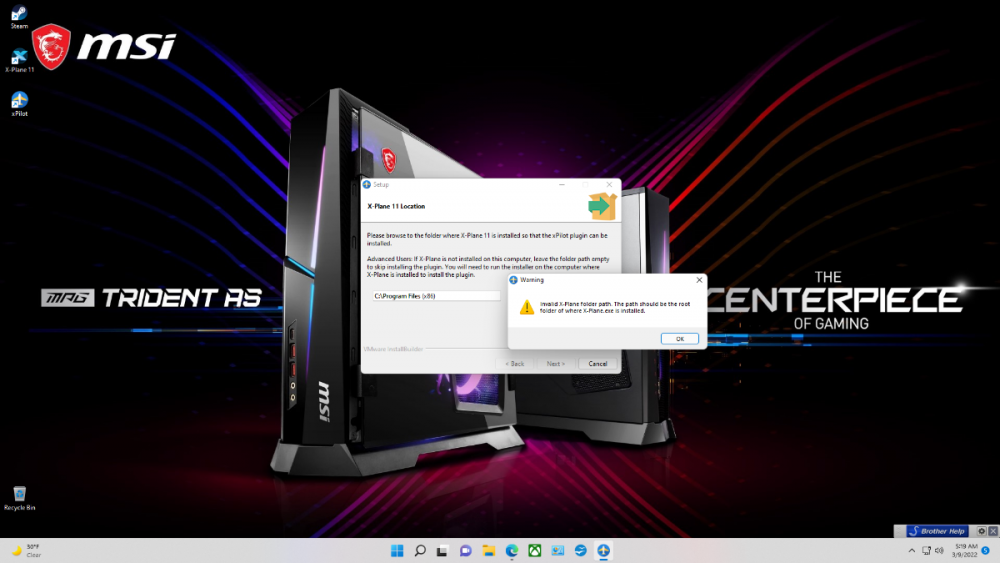
Task: Open the clock and date panel
Action: pos(965,550)
